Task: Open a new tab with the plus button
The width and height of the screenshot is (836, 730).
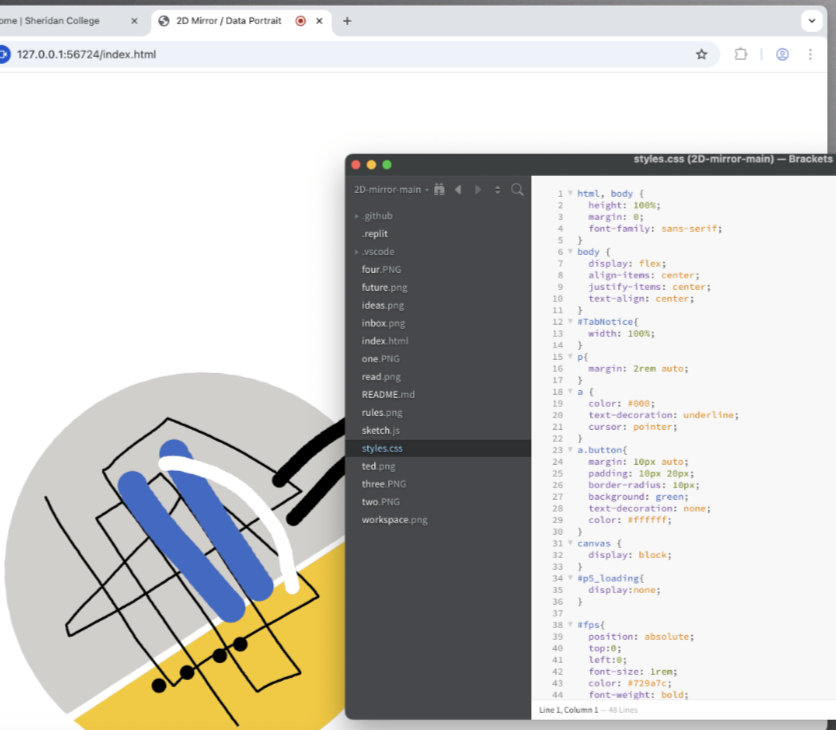Action: [x=346, y=20]
